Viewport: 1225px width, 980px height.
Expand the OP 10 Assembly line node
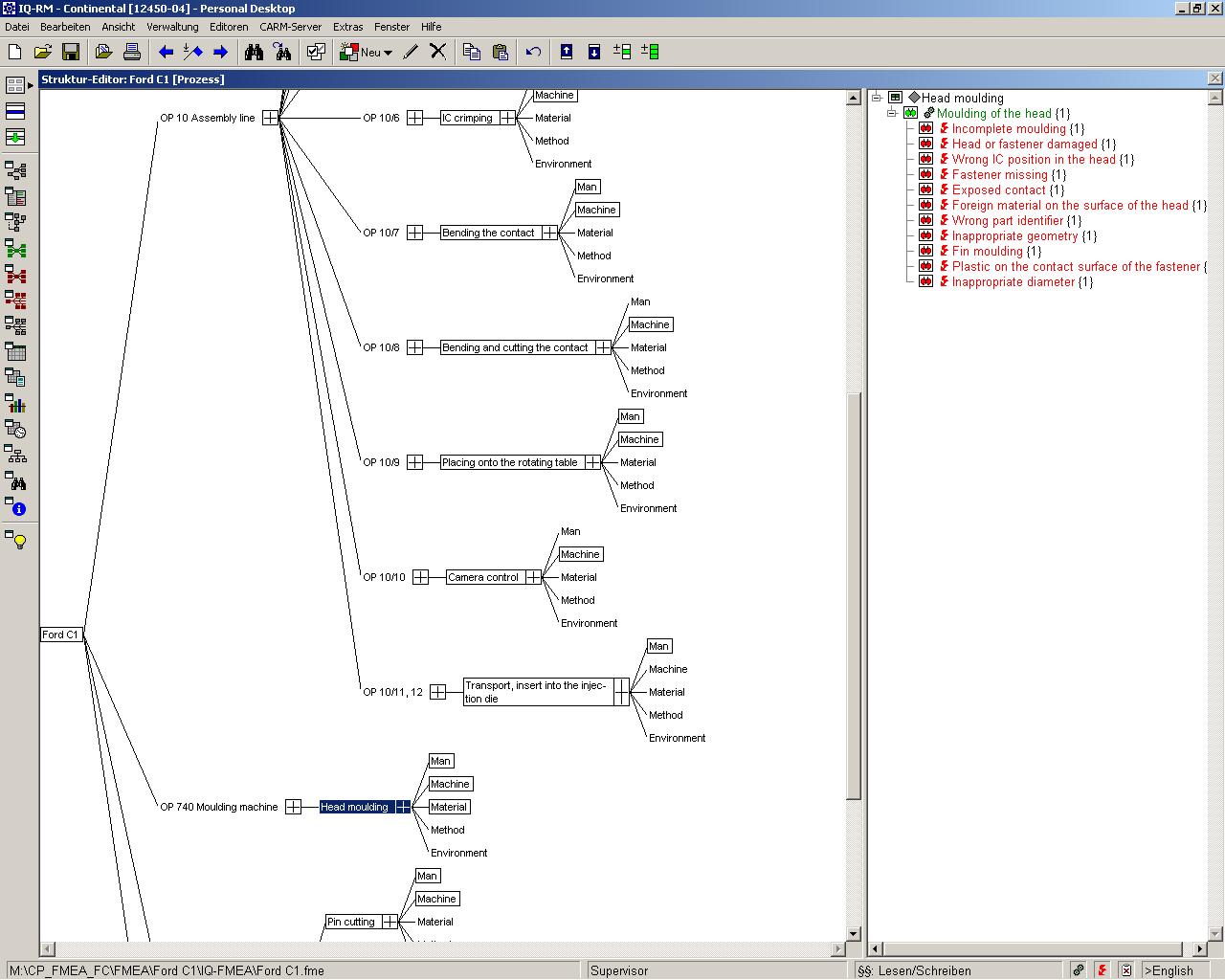[x=271, y=118]
